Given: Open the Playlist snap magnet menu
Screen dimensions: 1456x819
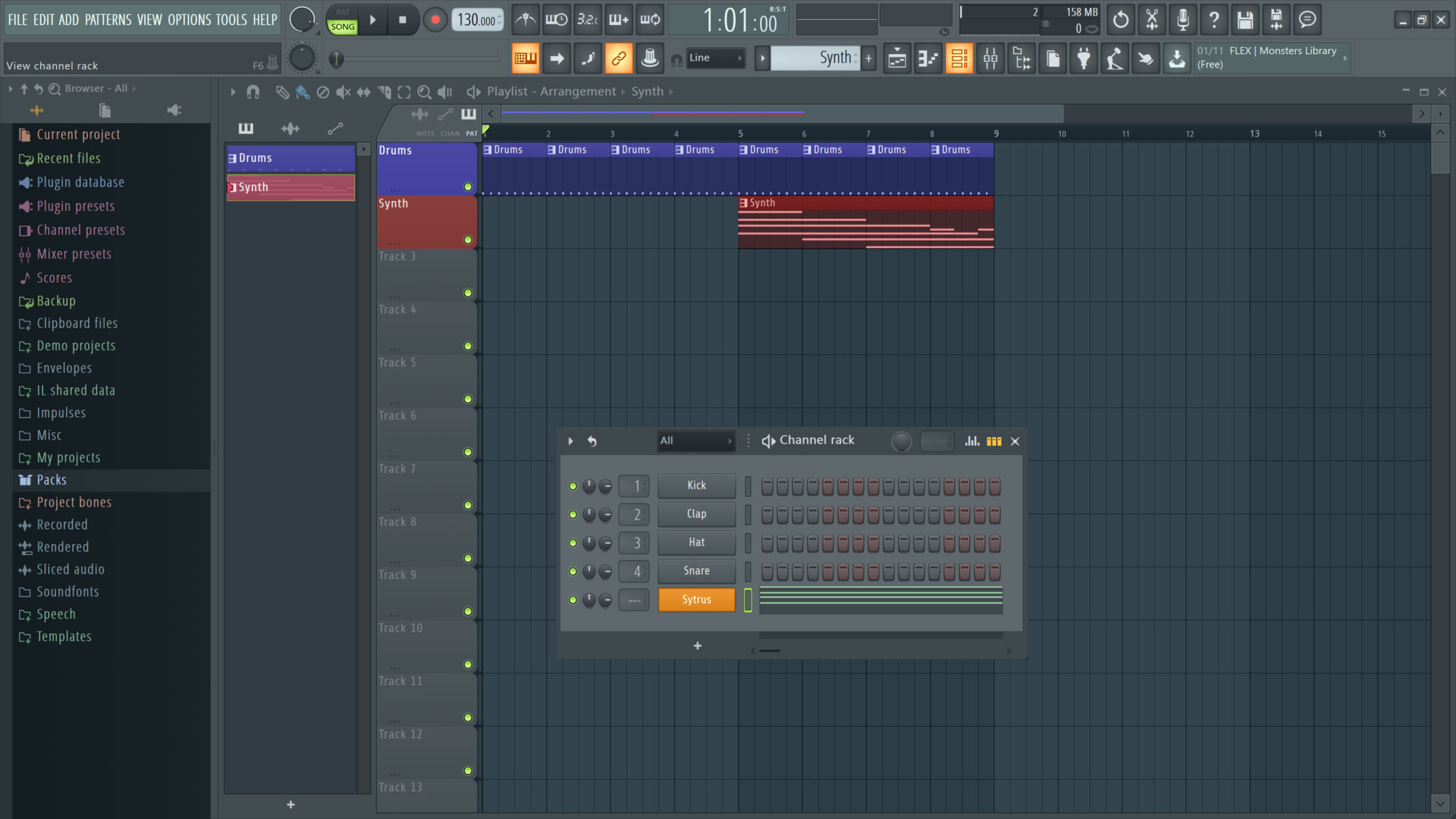Looking at the screenshot, I should 252,92.
